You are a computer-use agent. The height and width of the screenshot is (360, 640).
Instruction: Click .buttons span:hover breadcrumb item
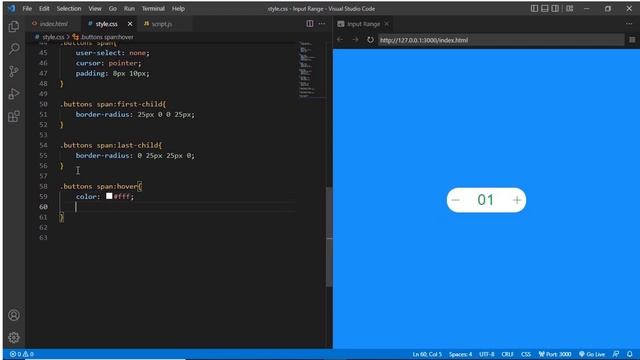point(103,37)
